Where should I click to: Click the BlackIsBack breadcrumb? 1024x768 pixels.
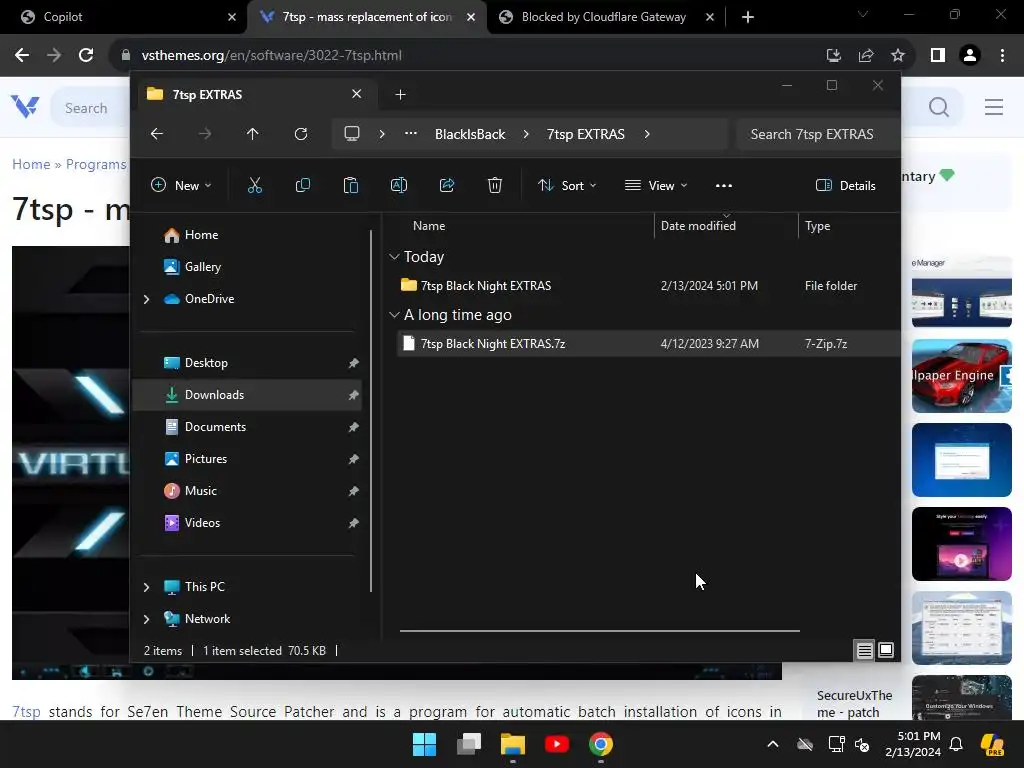pyautogui.click(x=470, y=134)
